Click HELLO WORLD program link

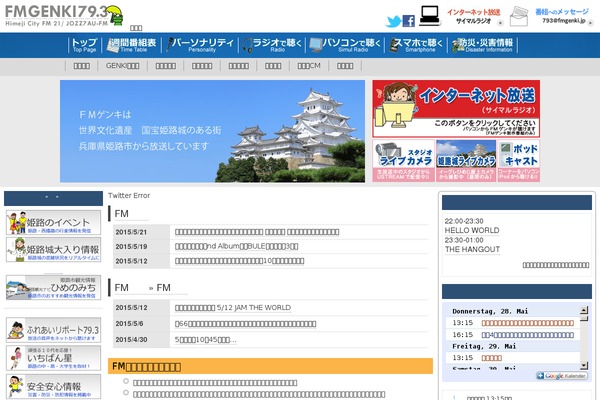(472, 230)
